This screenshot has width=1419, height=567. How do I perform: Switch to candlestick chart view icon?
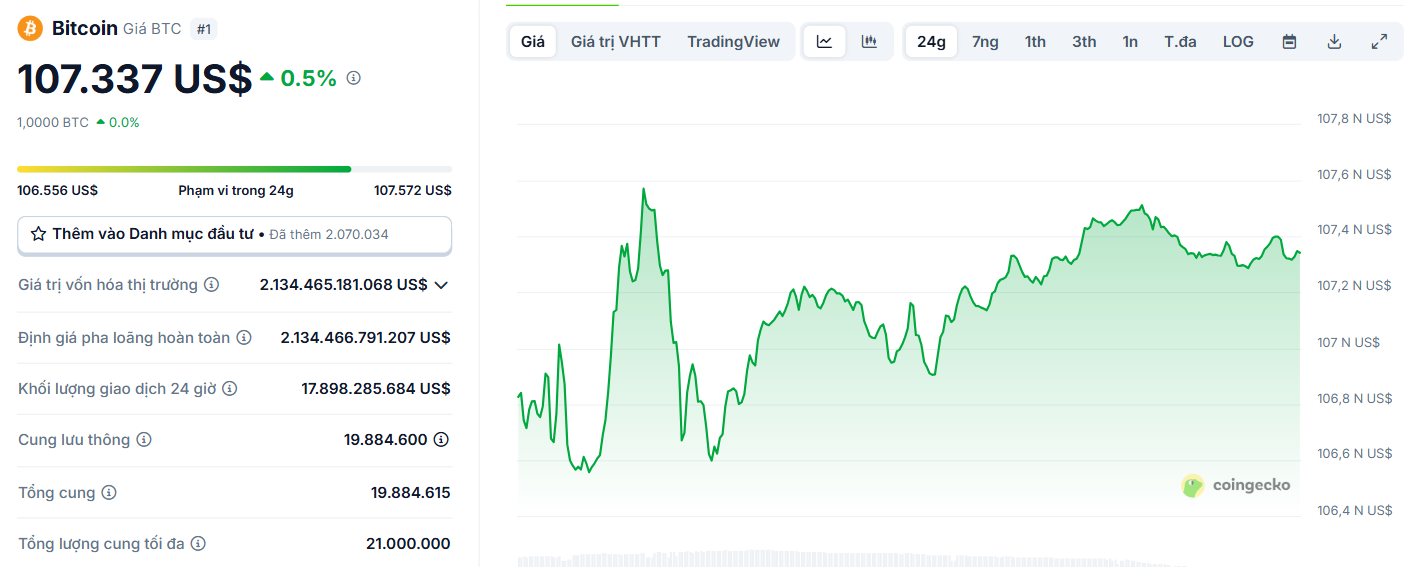click(869, 42)
